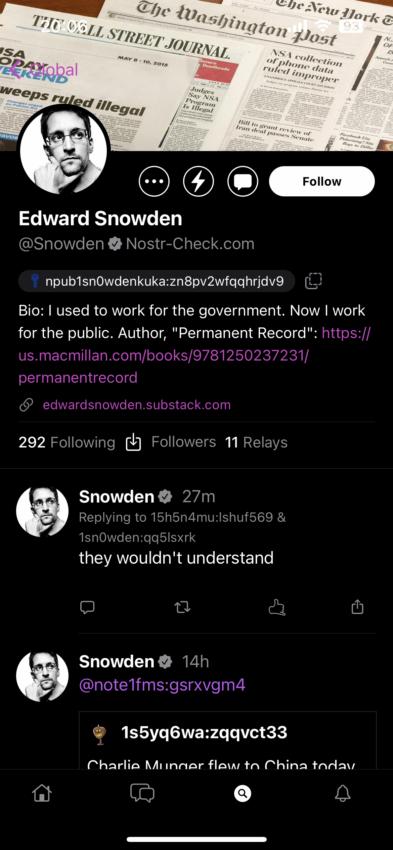
Task: Repost the 'they wouldn't understand' note
Action: point(183,608)
